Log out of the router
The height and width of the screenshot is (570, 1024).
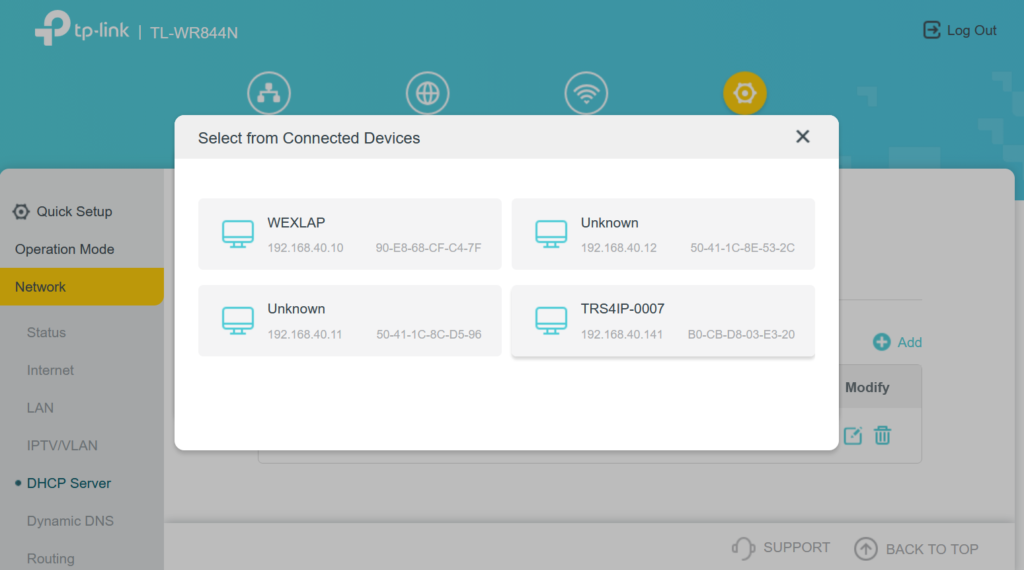(x=959, y=30)
